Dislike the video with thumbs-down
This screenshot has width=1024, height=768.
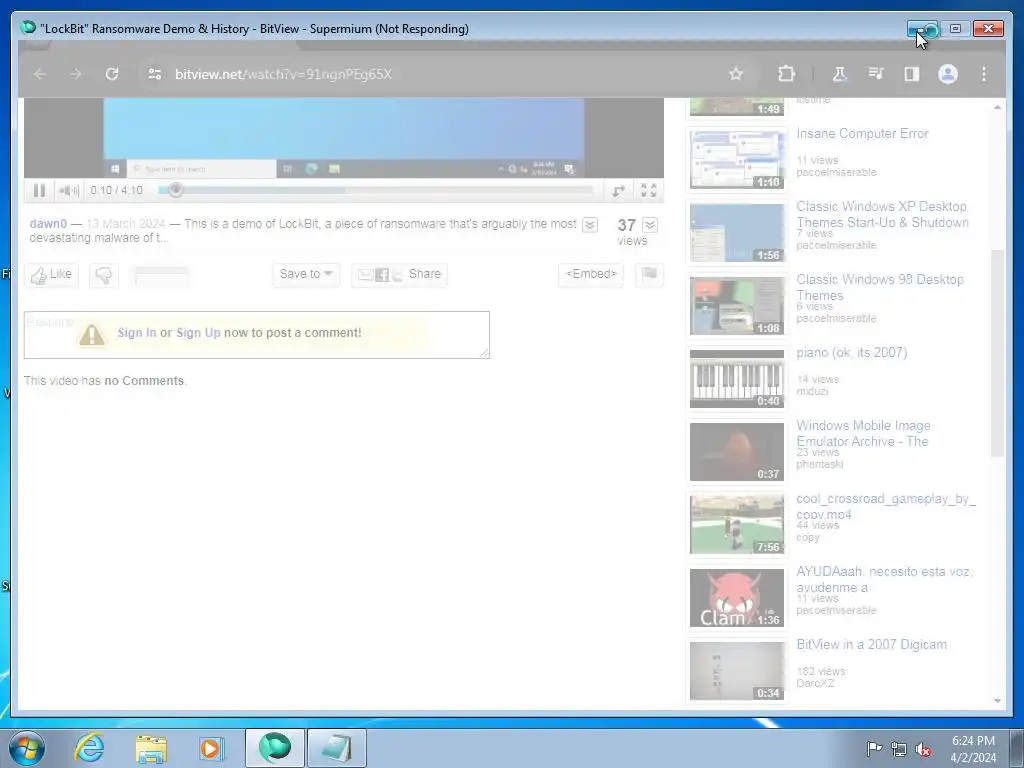click(103, 275)
